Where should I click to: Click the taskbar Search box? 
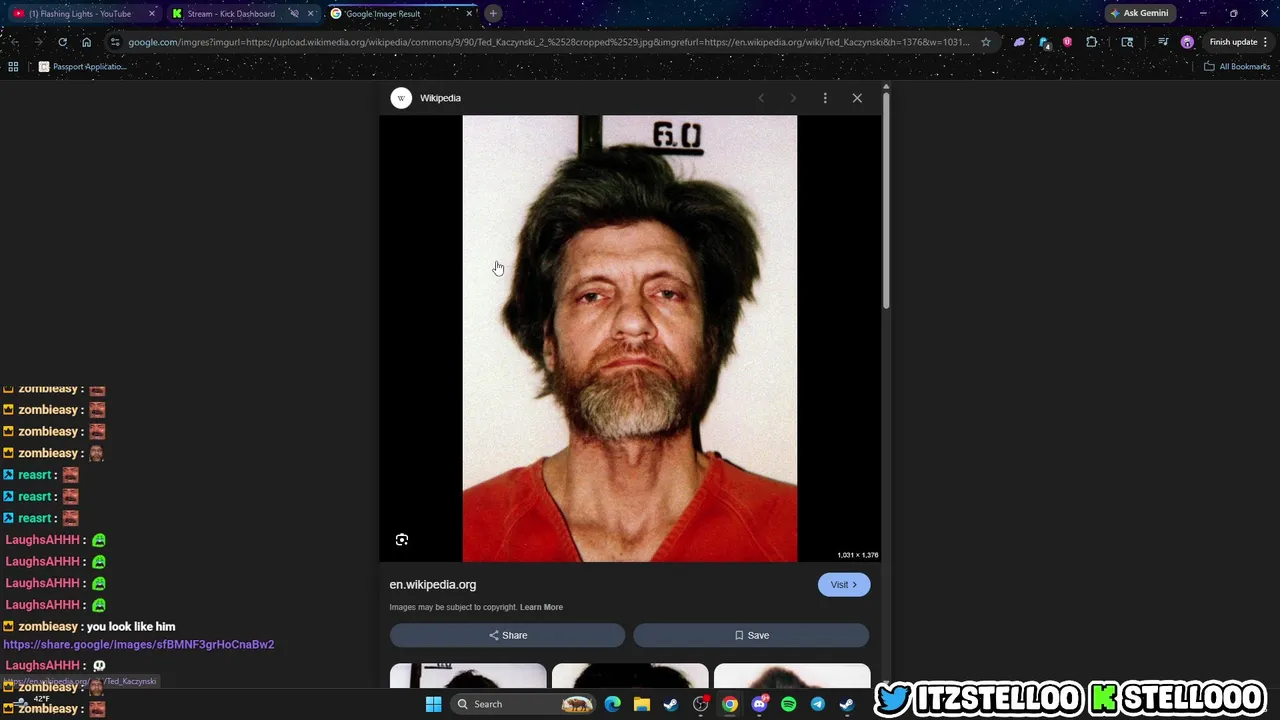[523, 704]
